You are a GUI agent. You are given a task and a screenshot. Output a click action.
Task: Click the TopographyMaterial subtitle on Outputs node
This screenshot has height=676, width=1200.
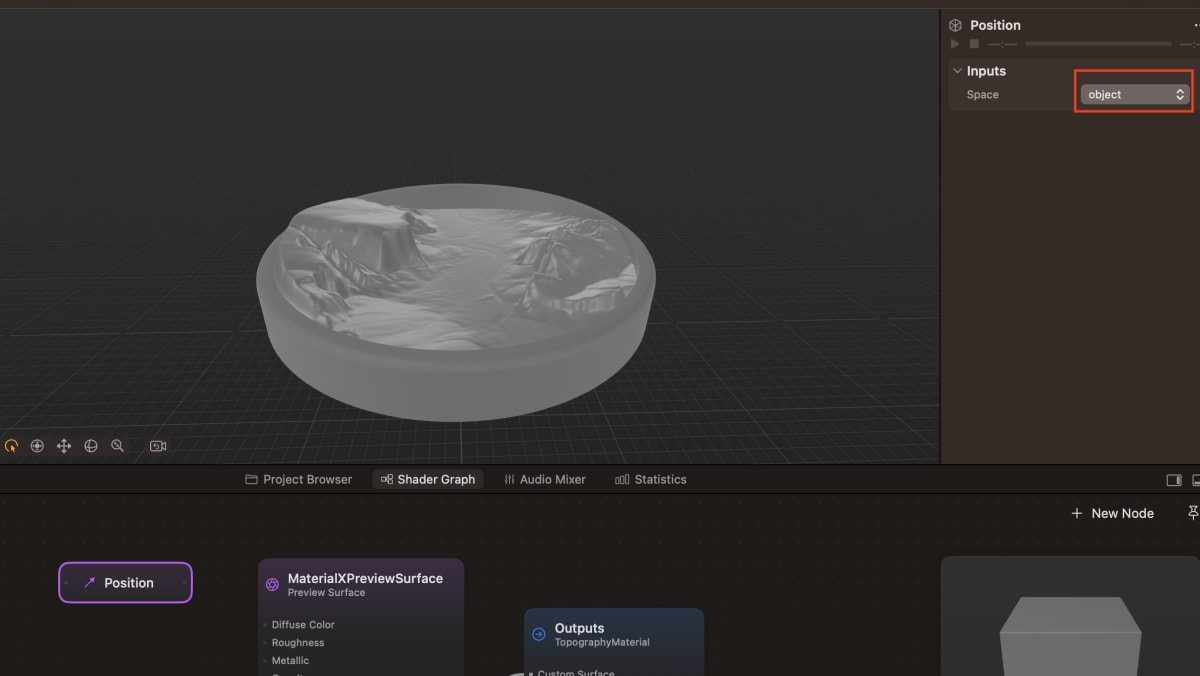pos(602,643)
